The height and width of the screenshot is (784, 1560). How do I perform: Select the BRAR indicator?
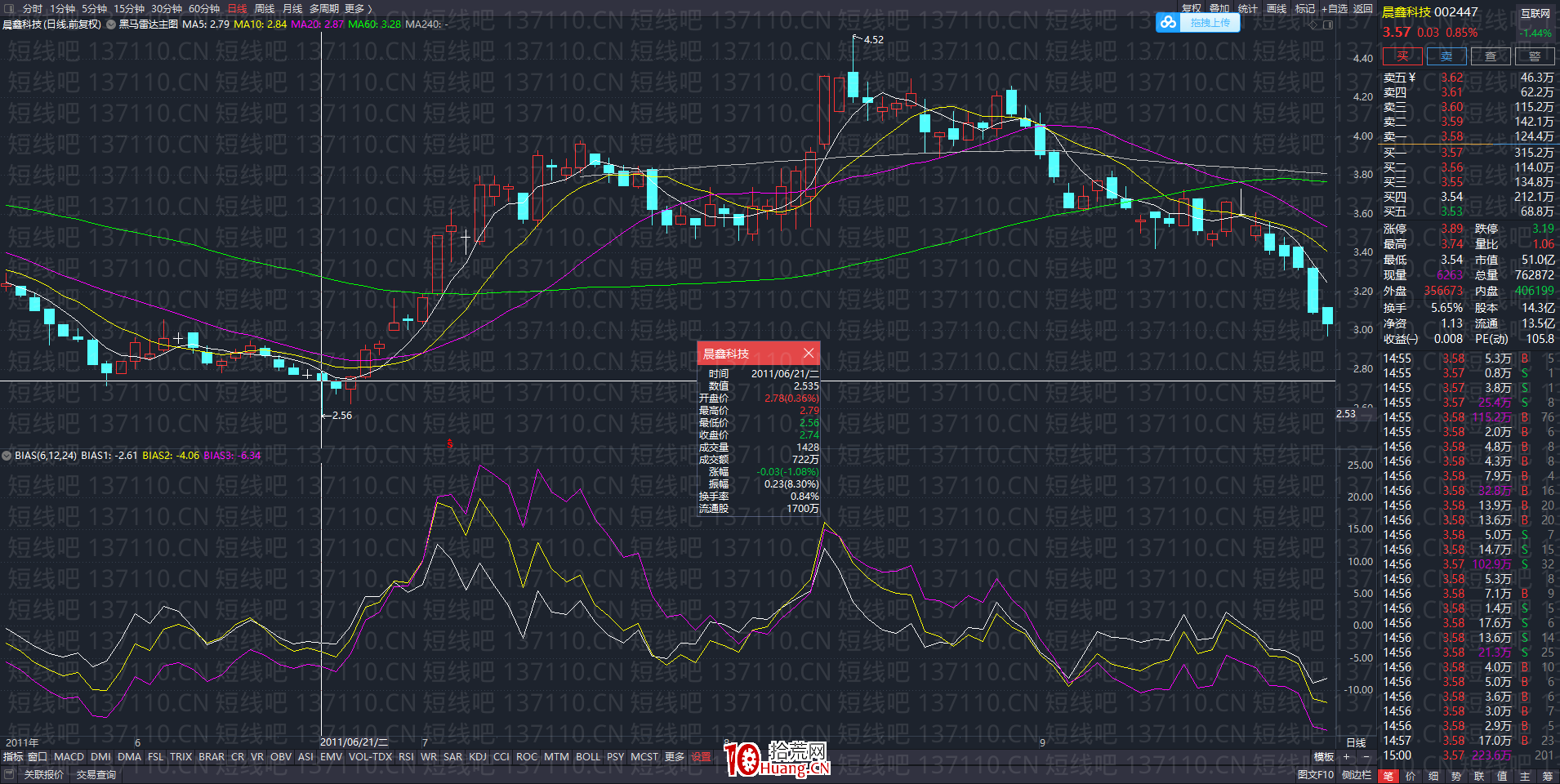coord(212,757)
